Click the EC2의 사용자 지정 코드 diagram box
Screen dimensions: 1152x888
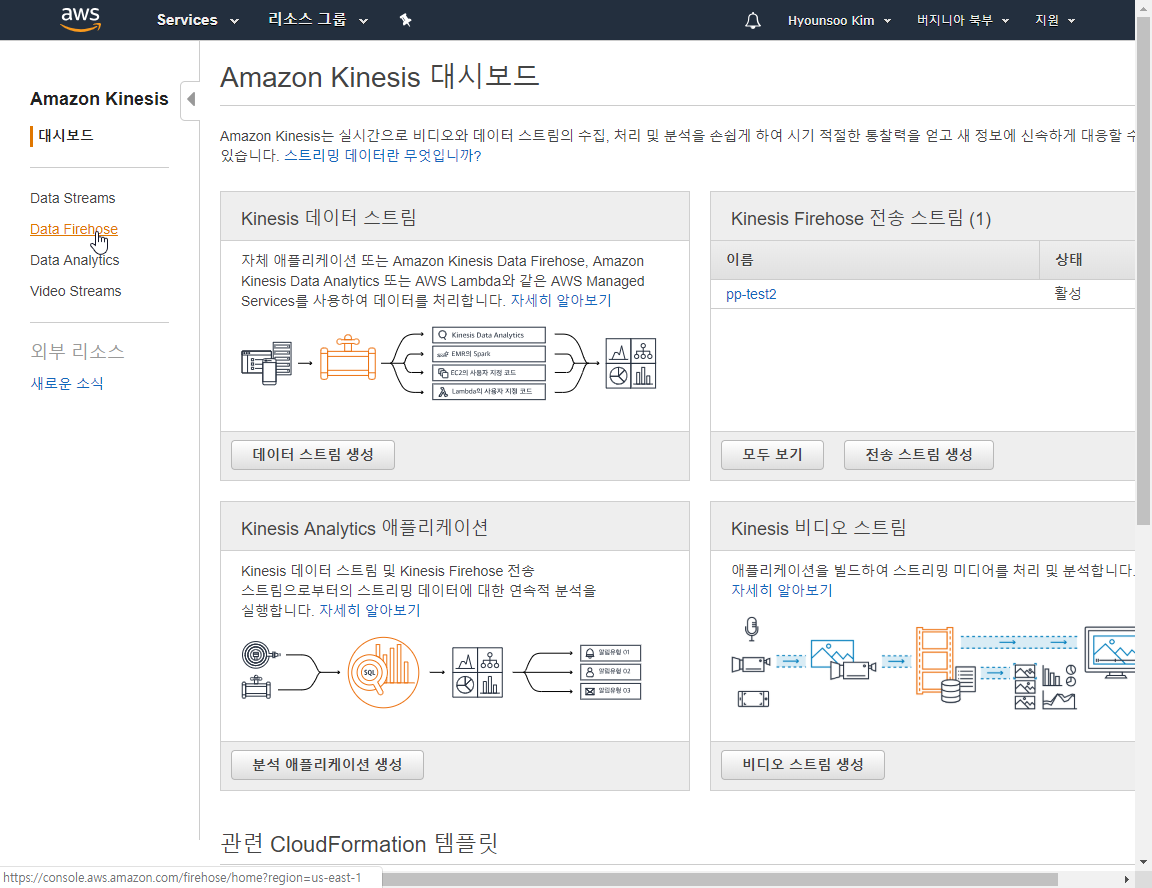click(x=489, y=373)
